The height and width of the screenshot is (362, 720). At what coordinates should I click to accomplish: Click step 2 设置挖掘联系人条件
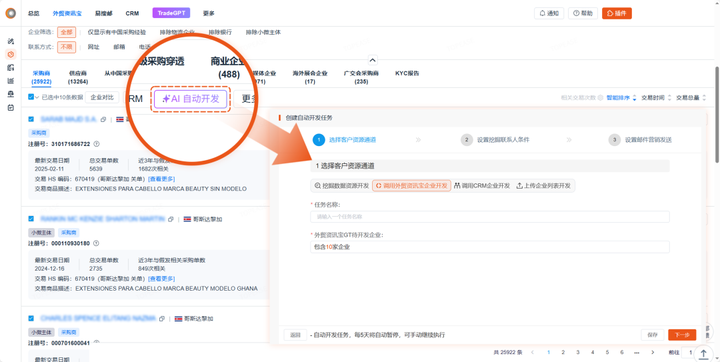(495, 140)
